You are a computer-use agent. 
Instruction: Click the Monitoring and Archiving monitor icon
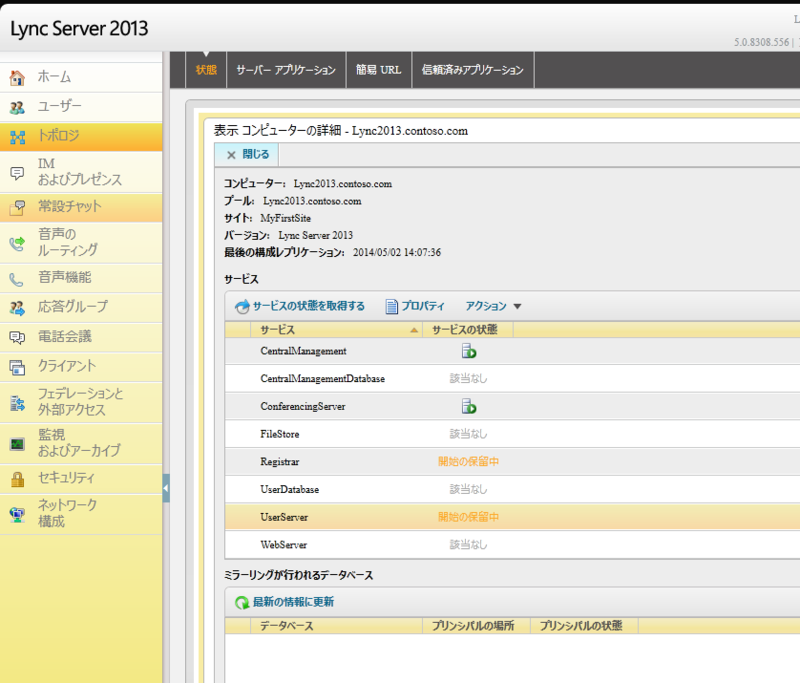point(17,444)
